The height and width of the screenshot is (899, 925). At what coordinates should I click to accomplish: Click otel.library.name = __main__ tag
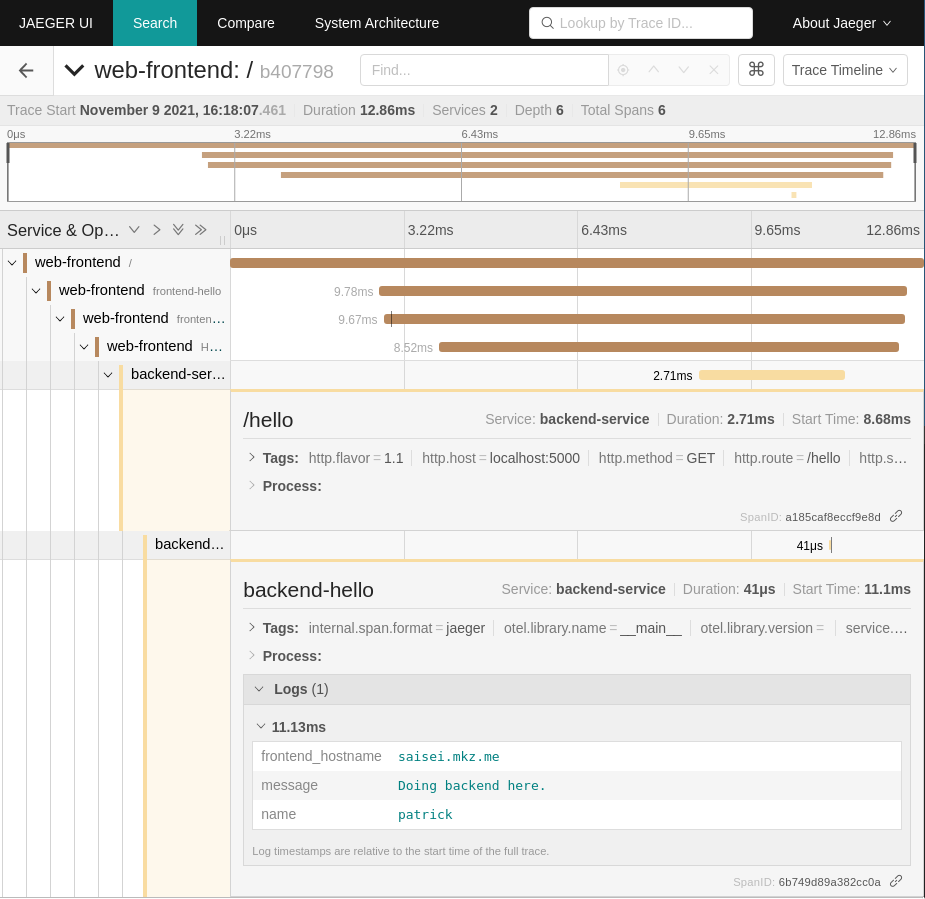coord(592,628)
